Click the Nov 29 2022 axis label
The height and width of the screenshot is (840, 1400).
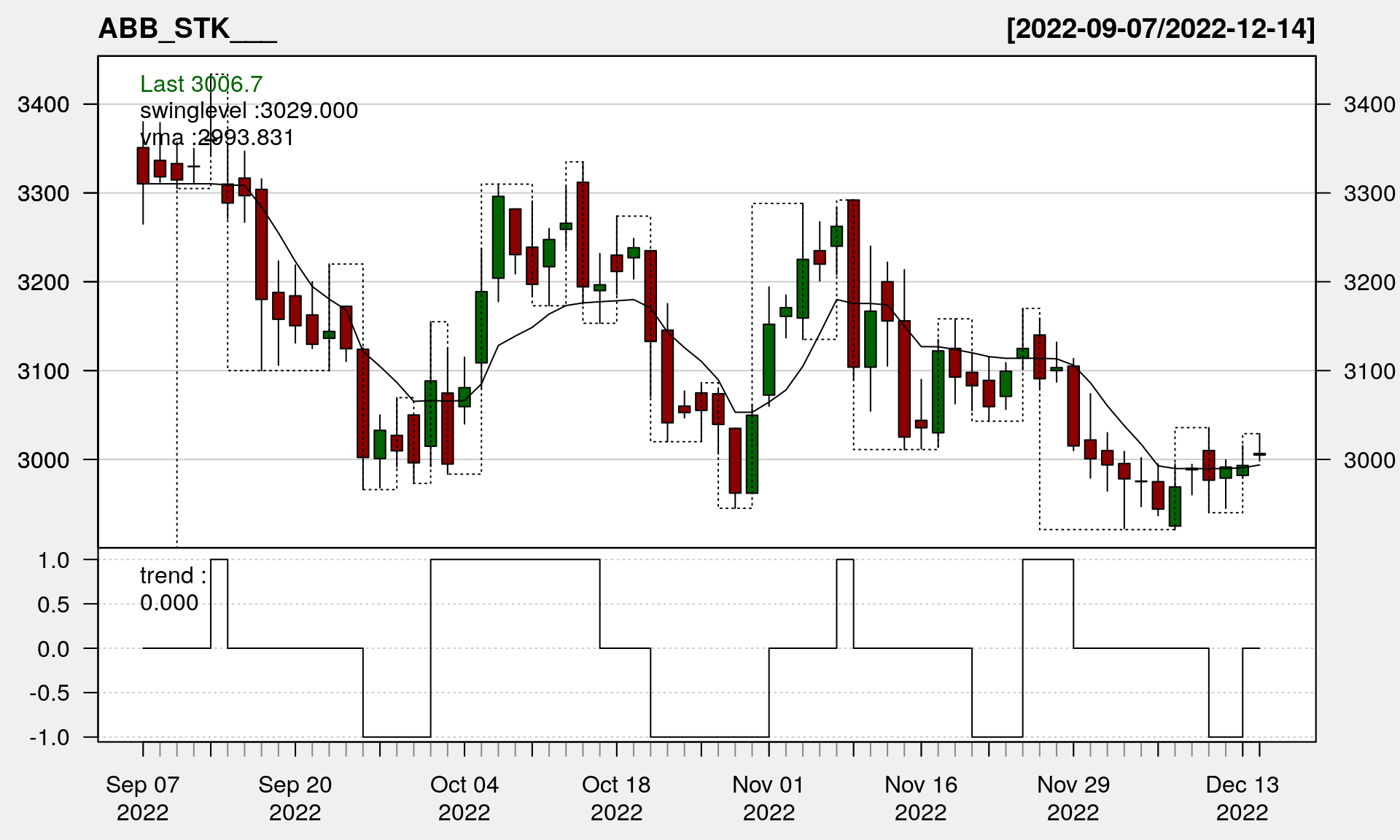click(x=1073, y=798)
